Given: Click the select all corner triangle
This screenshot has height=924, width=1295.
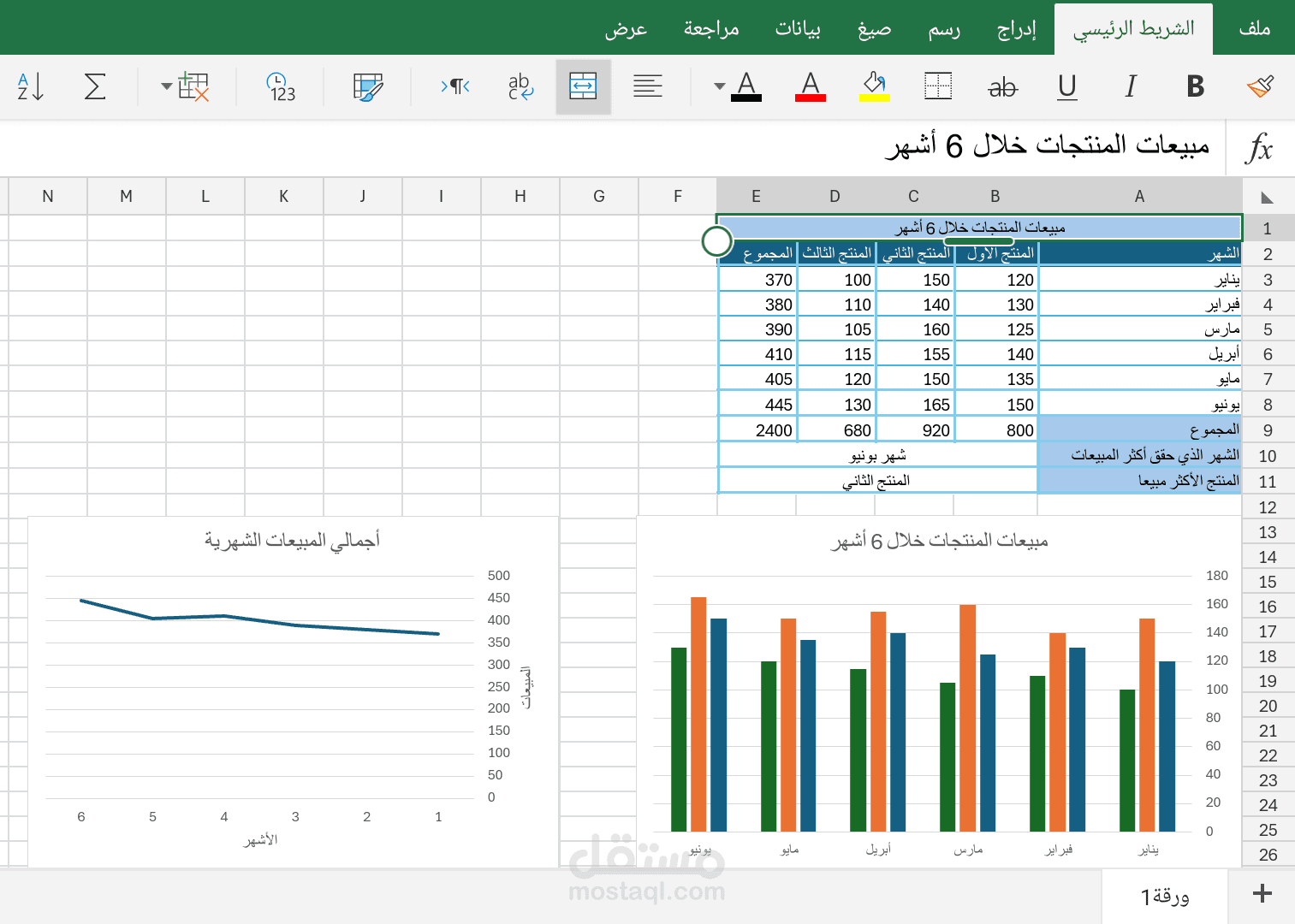Looking at the screenshot, I should coord(1268,198).
